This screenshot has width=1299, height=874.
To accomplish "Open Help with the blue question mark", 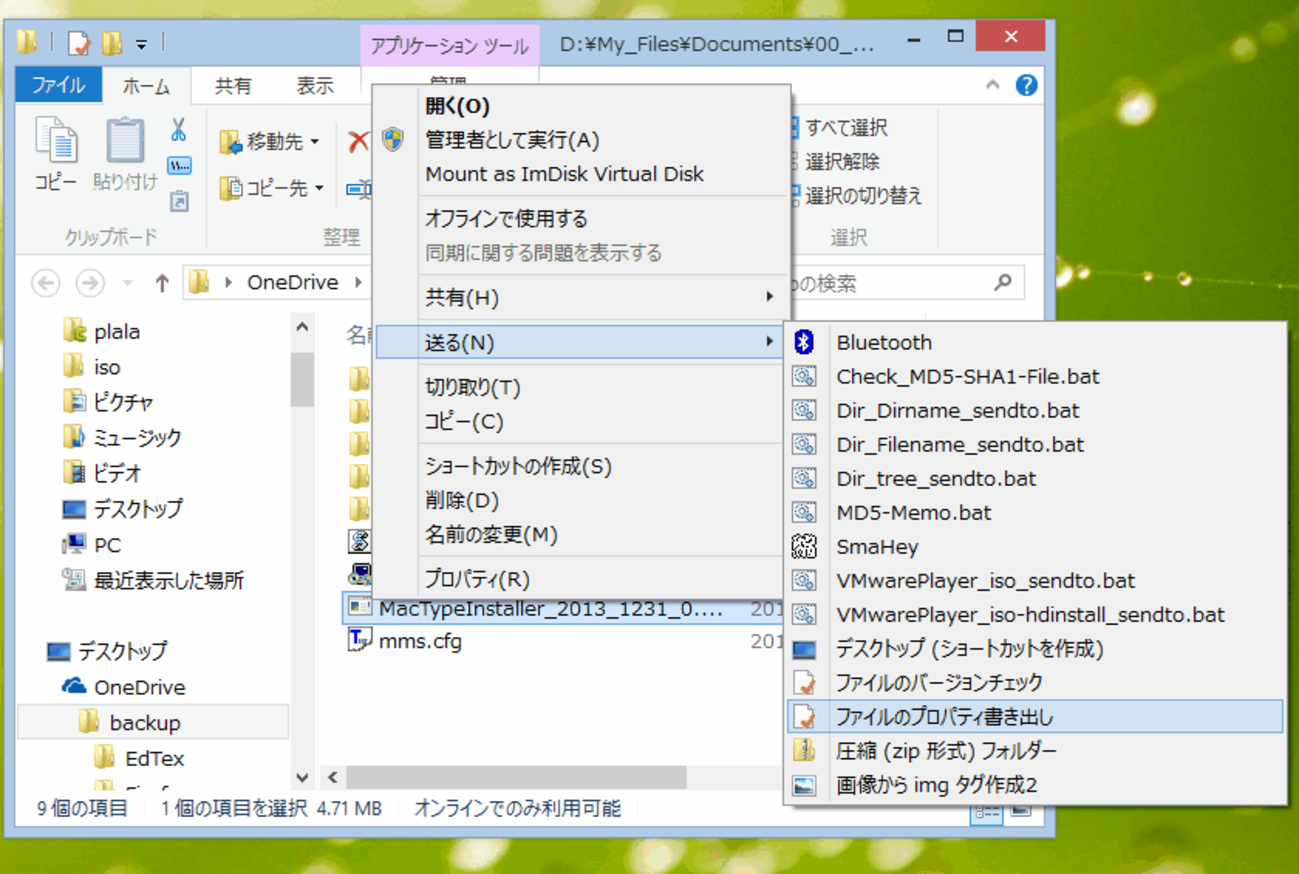I will tap(1026, 85).
